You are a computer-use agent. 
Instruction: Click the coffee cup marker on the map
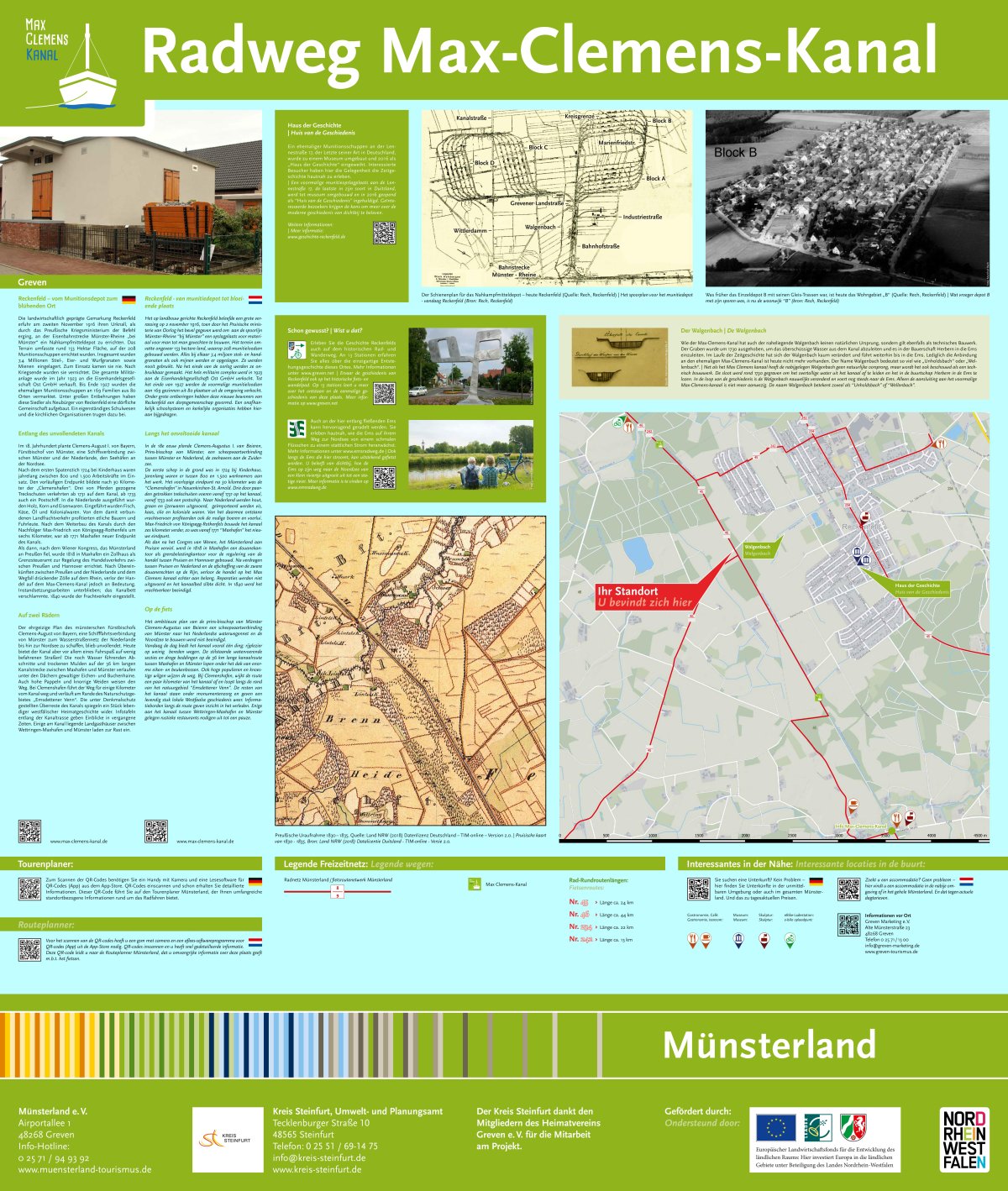click(853, 803)
